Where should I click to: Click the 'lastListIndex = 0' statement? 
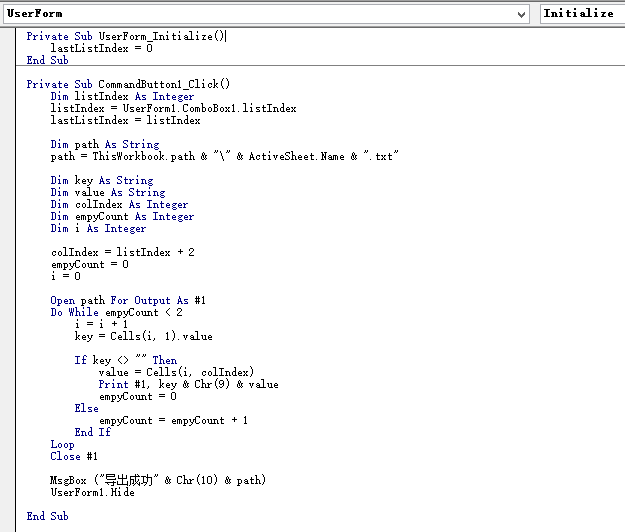pyautogui.click(x=102, y=48)
